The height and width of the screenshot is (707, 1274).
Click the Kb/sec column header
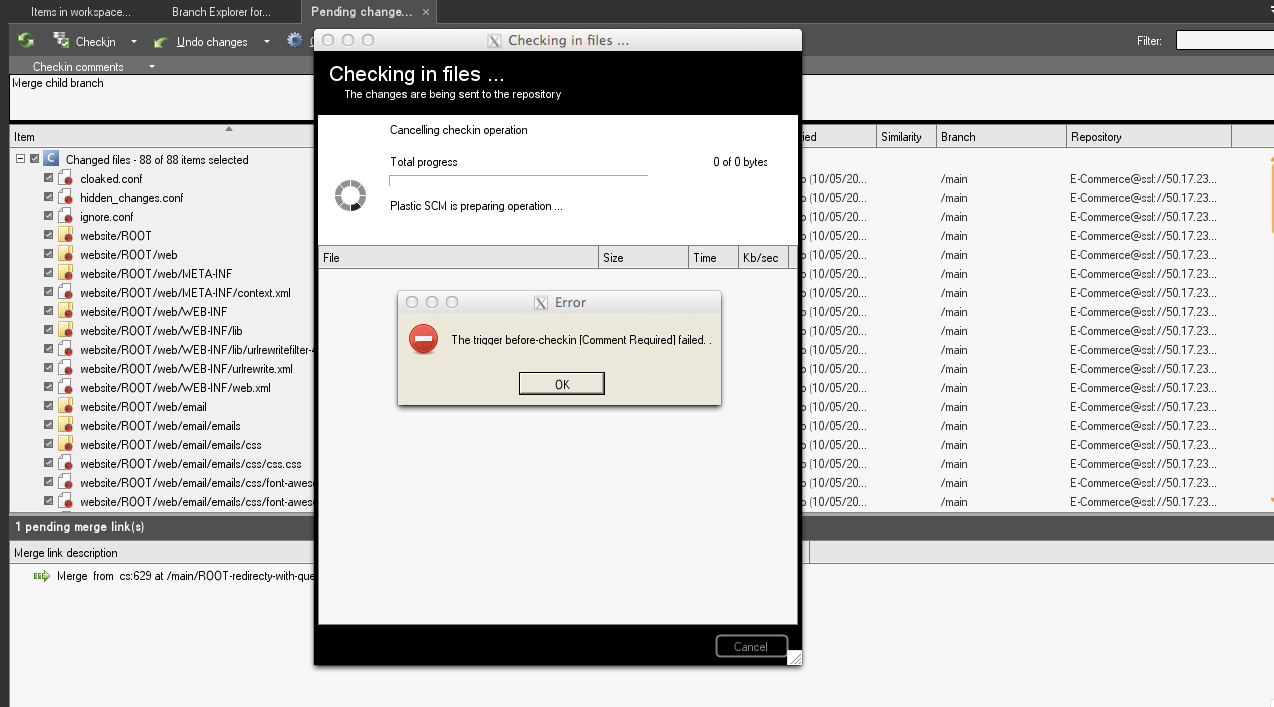pyautogui.click(x=763, y=257)
